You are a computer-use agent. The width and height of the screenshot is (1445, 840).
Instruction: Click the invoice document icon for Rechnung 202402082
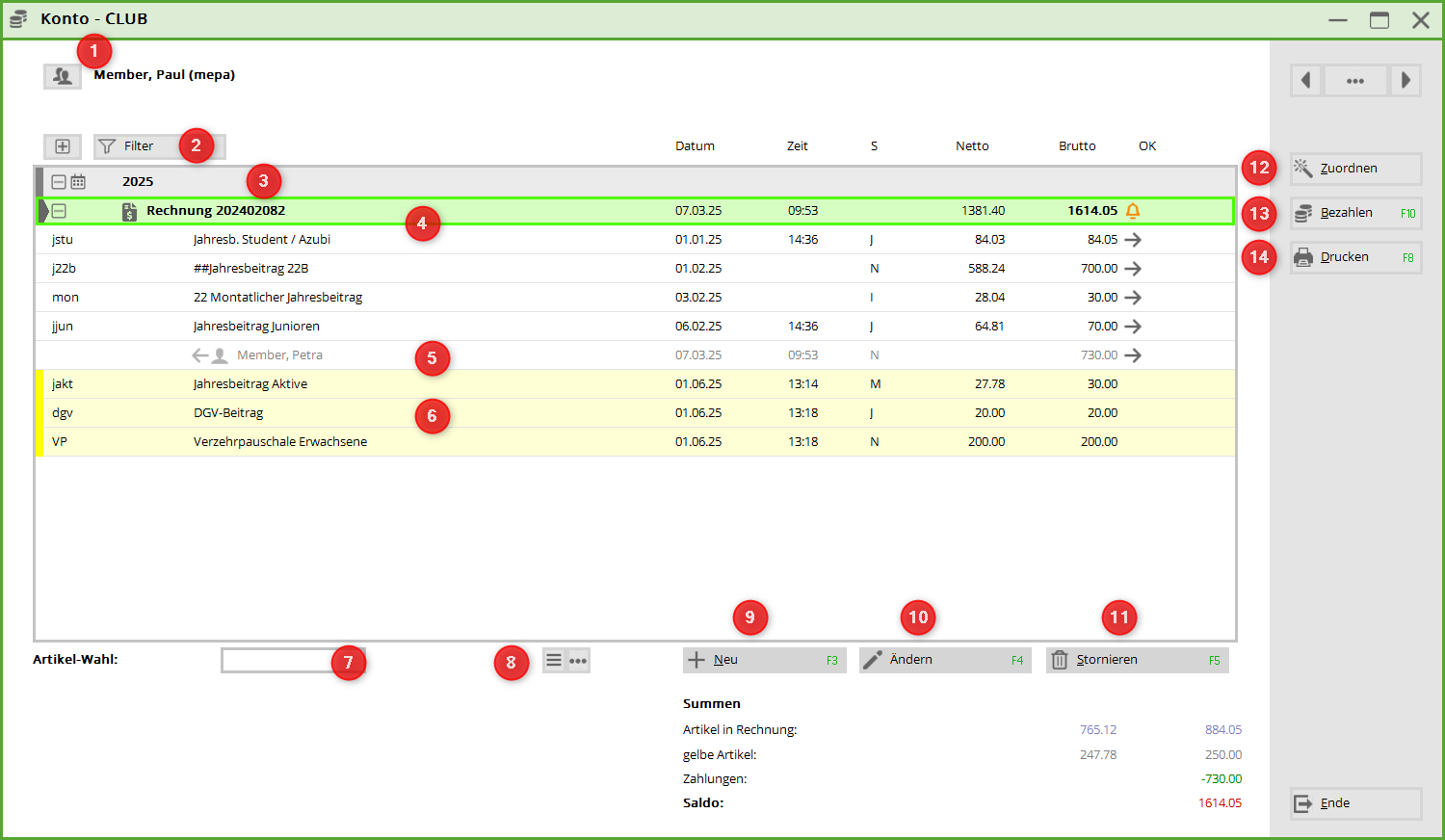click(129, 212)
